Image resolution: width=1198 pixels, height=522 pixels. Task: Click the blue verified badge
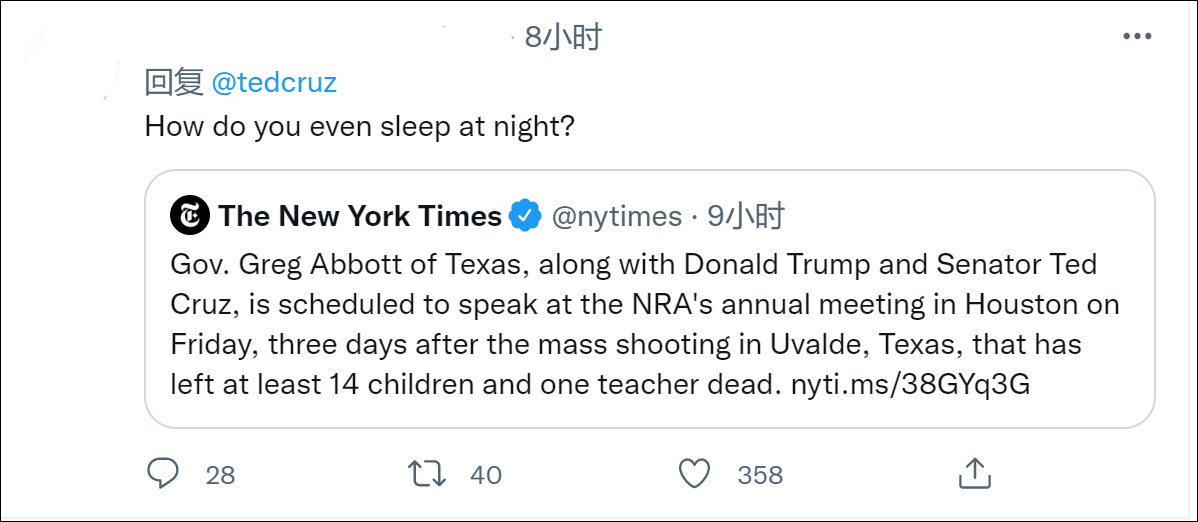coord(526,216)
